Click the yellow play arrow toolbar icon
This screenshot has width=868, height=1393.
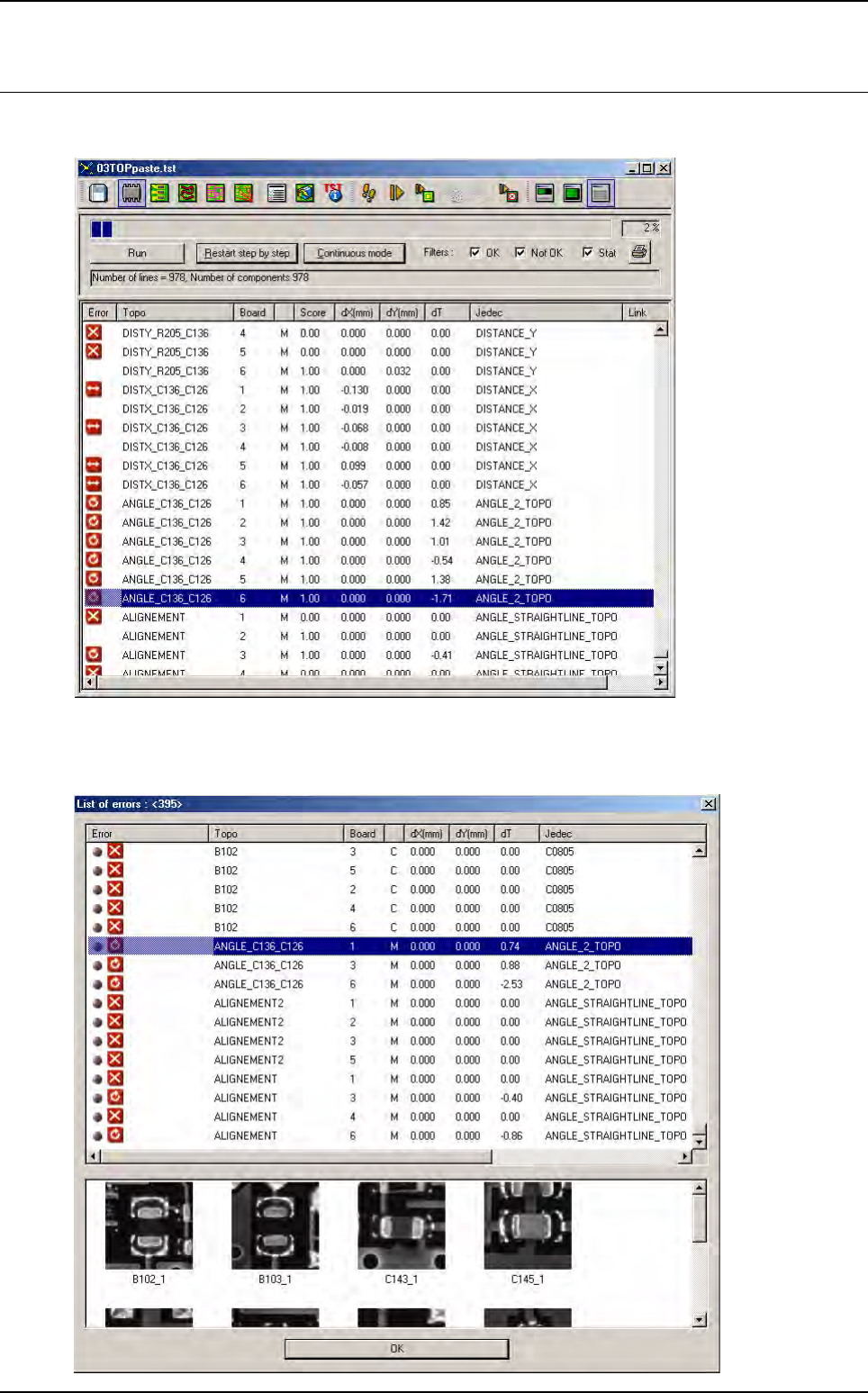coord(396,193)
